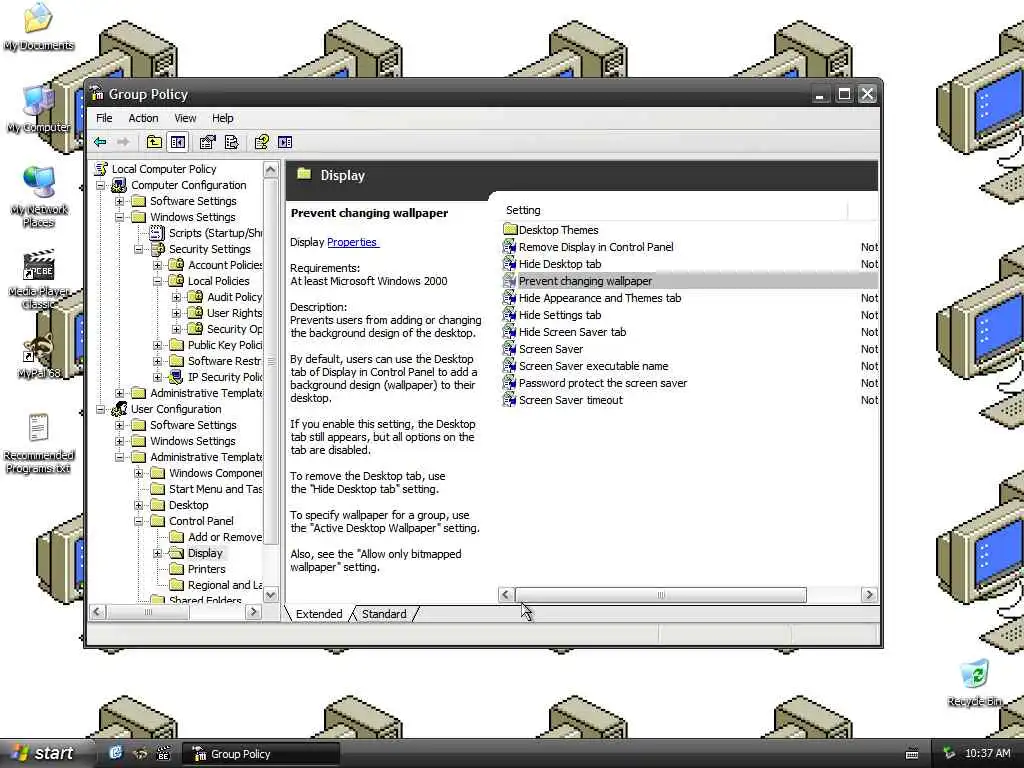Image resolution: width=1024 pixels, height=768 pixels.
Task: Collapse the Security Settings node
Action: (138, 249)
